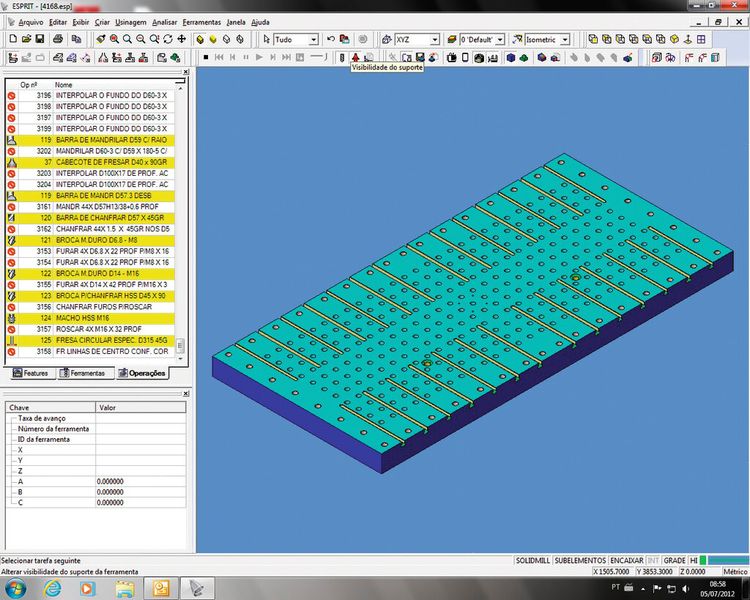
Task: Toggle ENCAIXAR snap mode in status bar
Action: [x=627, y=560]
